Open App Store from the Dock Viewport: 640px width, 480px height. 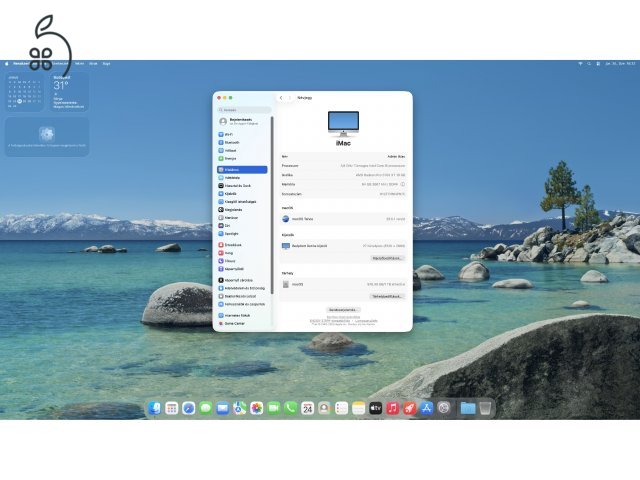427,408
